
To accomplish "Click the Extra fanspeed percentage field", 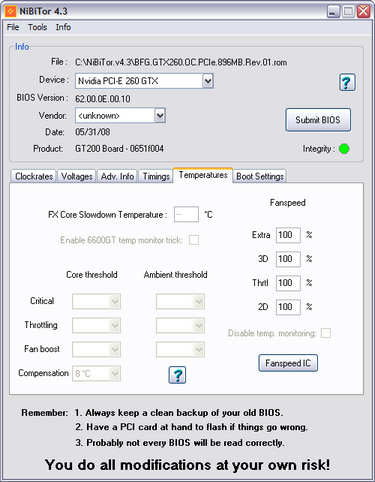I will [288, 235].
